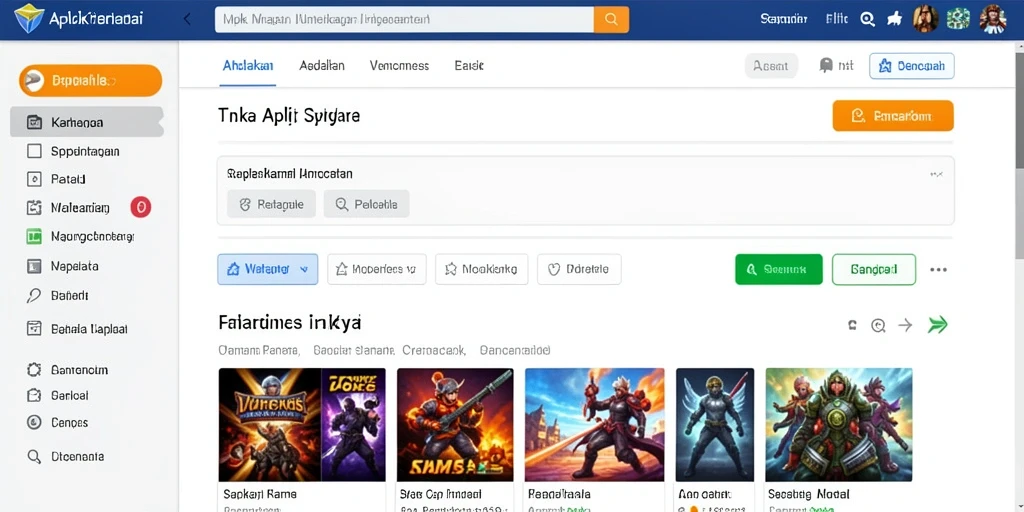Switch to the Aedallan tab
1024x512 pixels.
pyautogui.click(x=322, y=65)
